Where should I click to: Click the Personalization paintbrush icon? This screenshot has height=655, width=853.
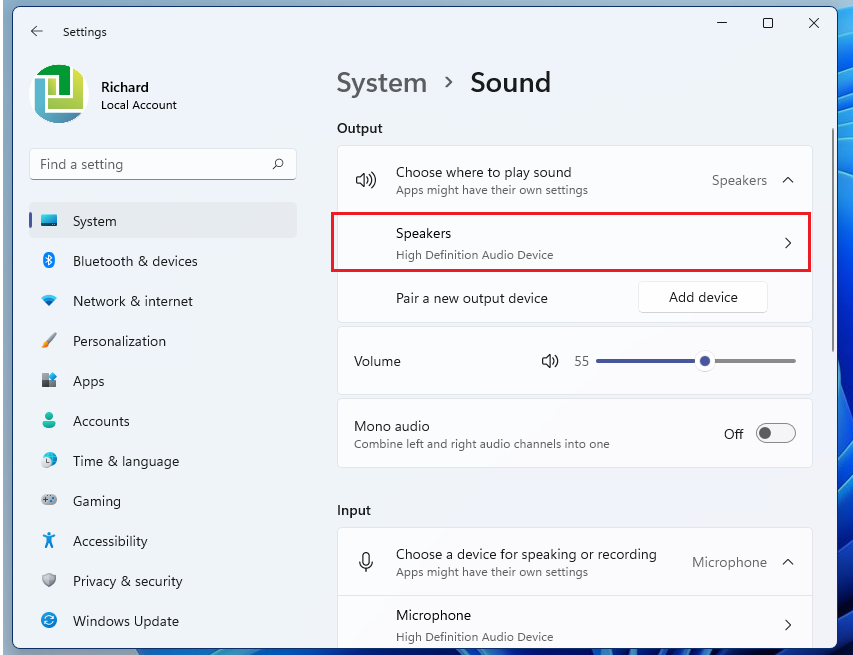(49, 341)
